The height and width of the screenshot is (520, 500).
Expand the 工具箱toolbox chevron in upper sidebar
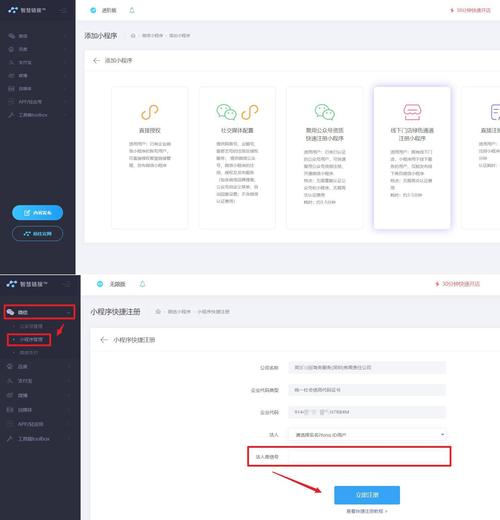pyautogui.click(x=65, y=115)
